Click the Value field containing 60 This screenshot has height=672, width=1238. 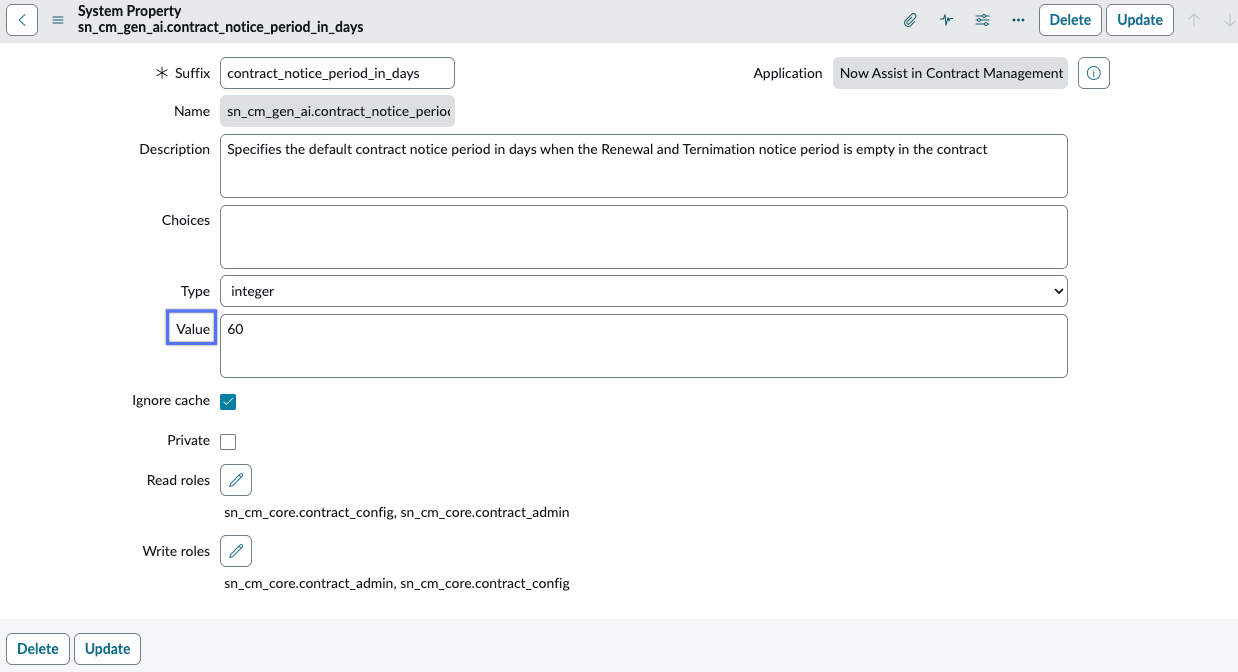pos(644,346)
